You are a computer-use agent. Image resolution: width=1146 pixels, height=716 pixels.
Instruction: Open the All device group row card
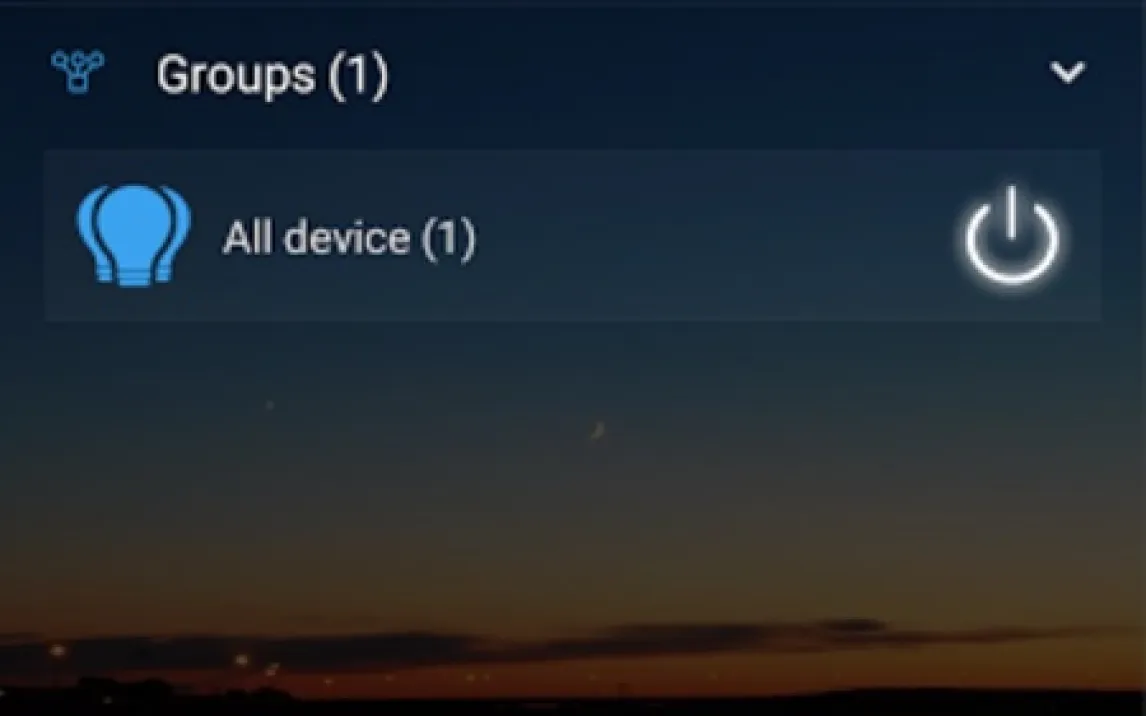click(572, 235)
